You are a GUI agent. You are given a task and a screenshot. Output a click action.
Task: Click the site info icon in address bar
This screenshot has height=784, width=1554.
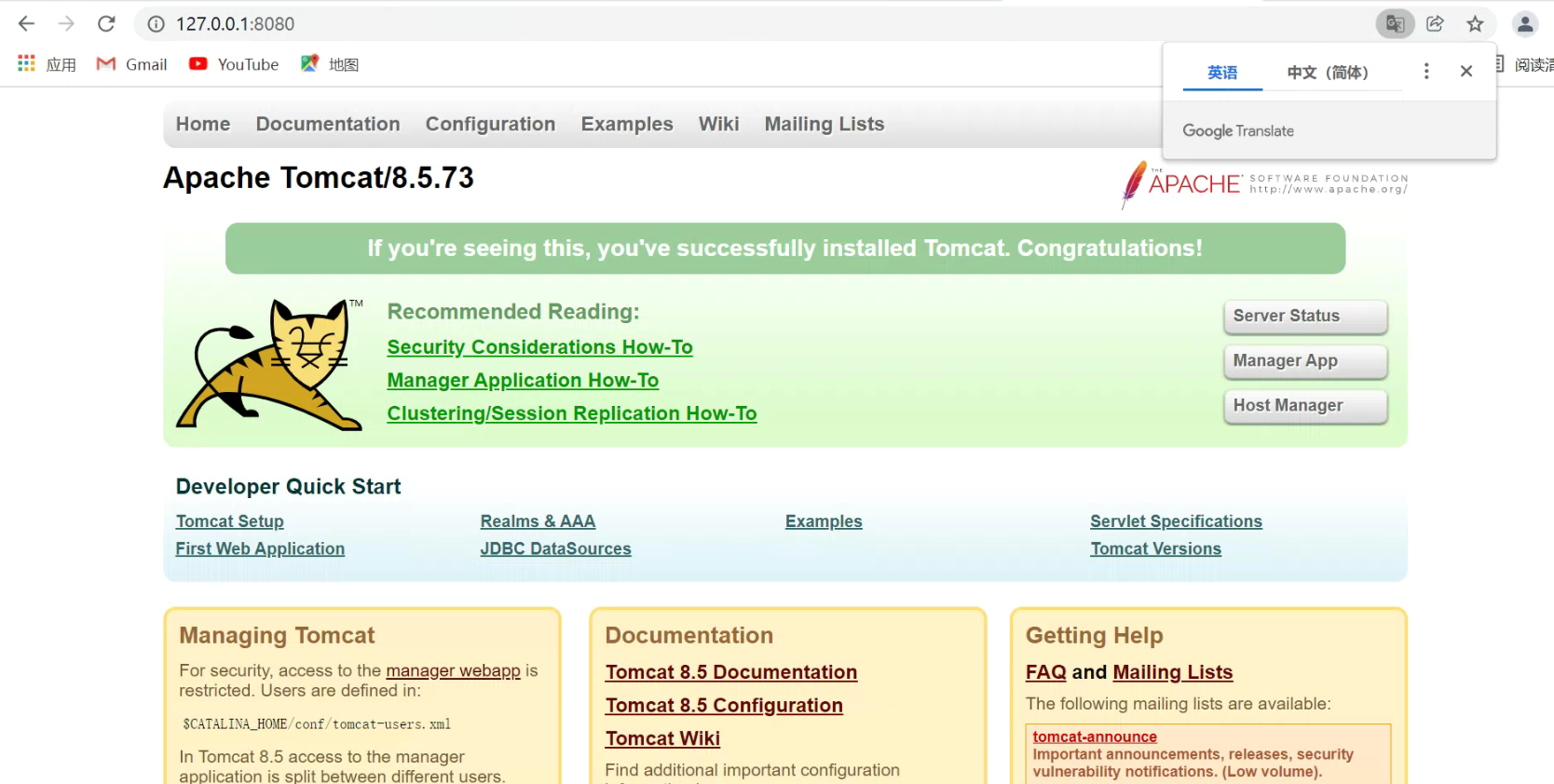[x=156, y=24]
